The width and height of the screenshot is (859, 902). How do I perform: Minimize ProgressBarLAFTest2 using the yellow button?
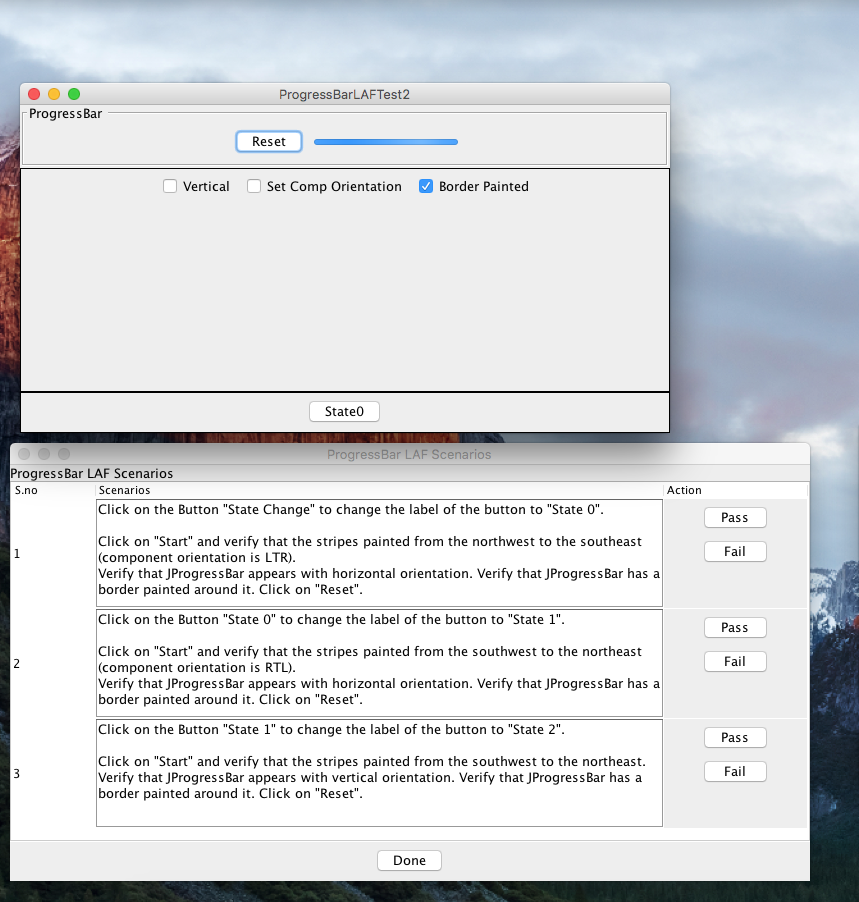54,94
